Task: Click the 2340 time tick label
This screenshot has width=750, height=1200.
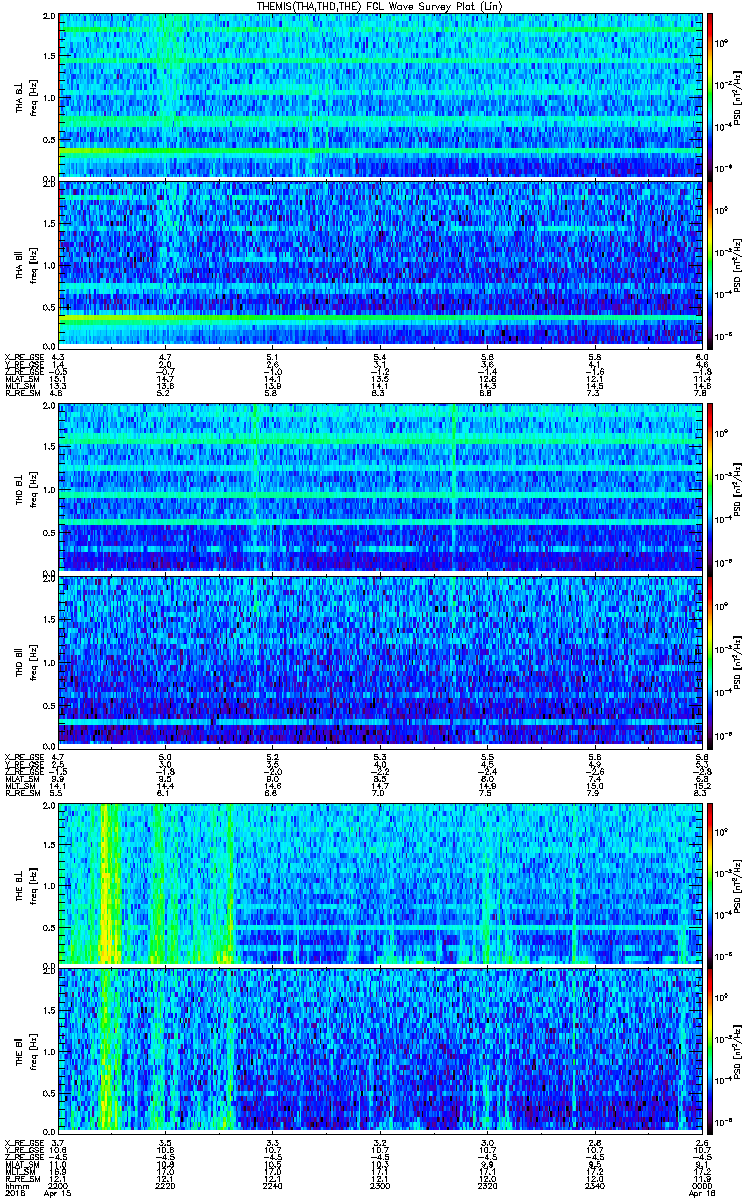Action: click(x=593, y=1185)
